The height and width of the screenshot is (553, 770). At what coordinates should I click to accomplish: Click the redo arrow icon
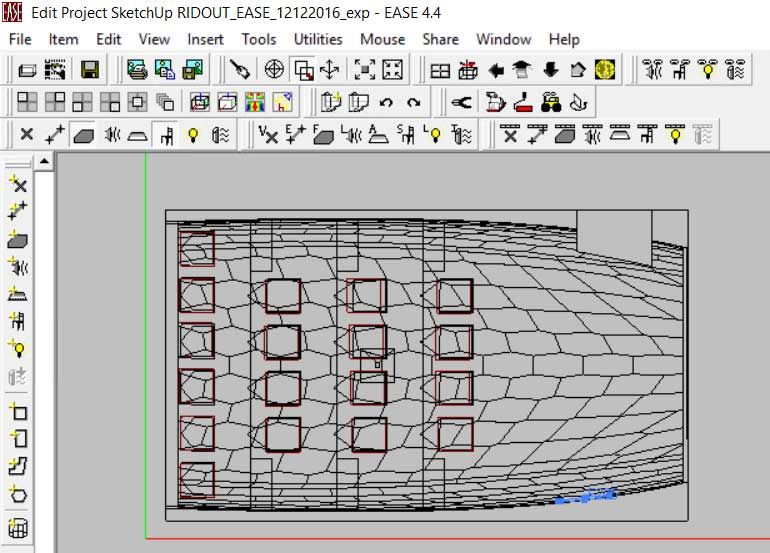pyautogui.click(x=413, y=103)
